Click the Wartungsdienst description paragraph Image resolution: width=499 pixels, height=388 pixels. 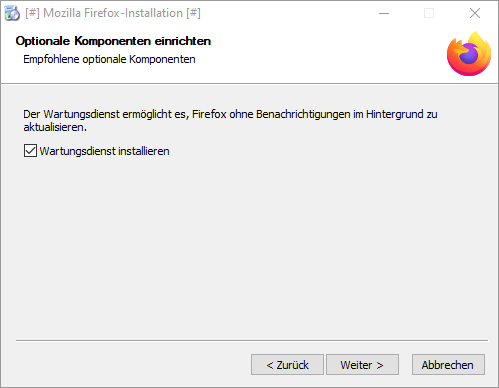tap(230, 120)
